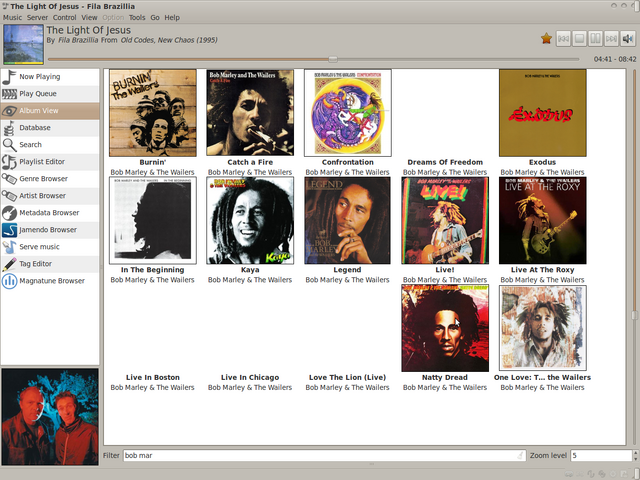
Task: Select the In The Beginning album cover
Action: pyautogui.click(x=153, y=220)
